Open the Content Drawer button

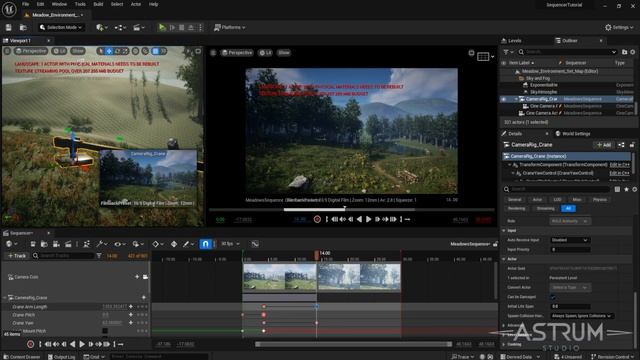[x=21, y=357]
